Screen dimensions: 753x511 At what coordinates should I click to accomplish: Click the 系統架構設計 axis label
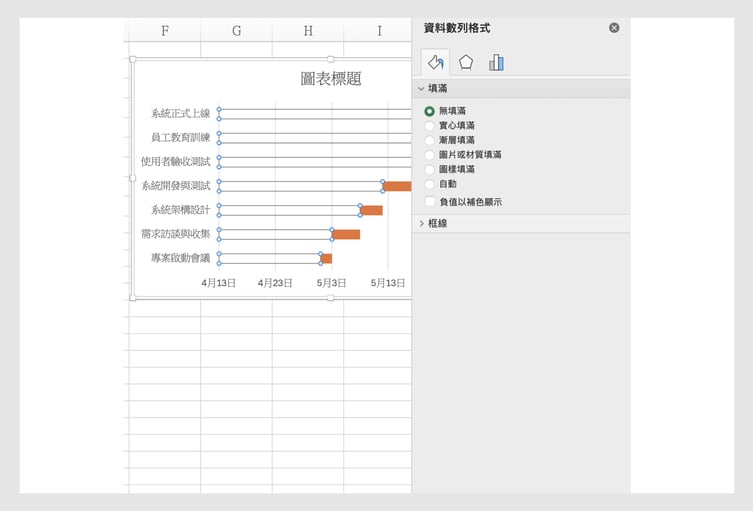pyautogui.click(x=181, y=210)
